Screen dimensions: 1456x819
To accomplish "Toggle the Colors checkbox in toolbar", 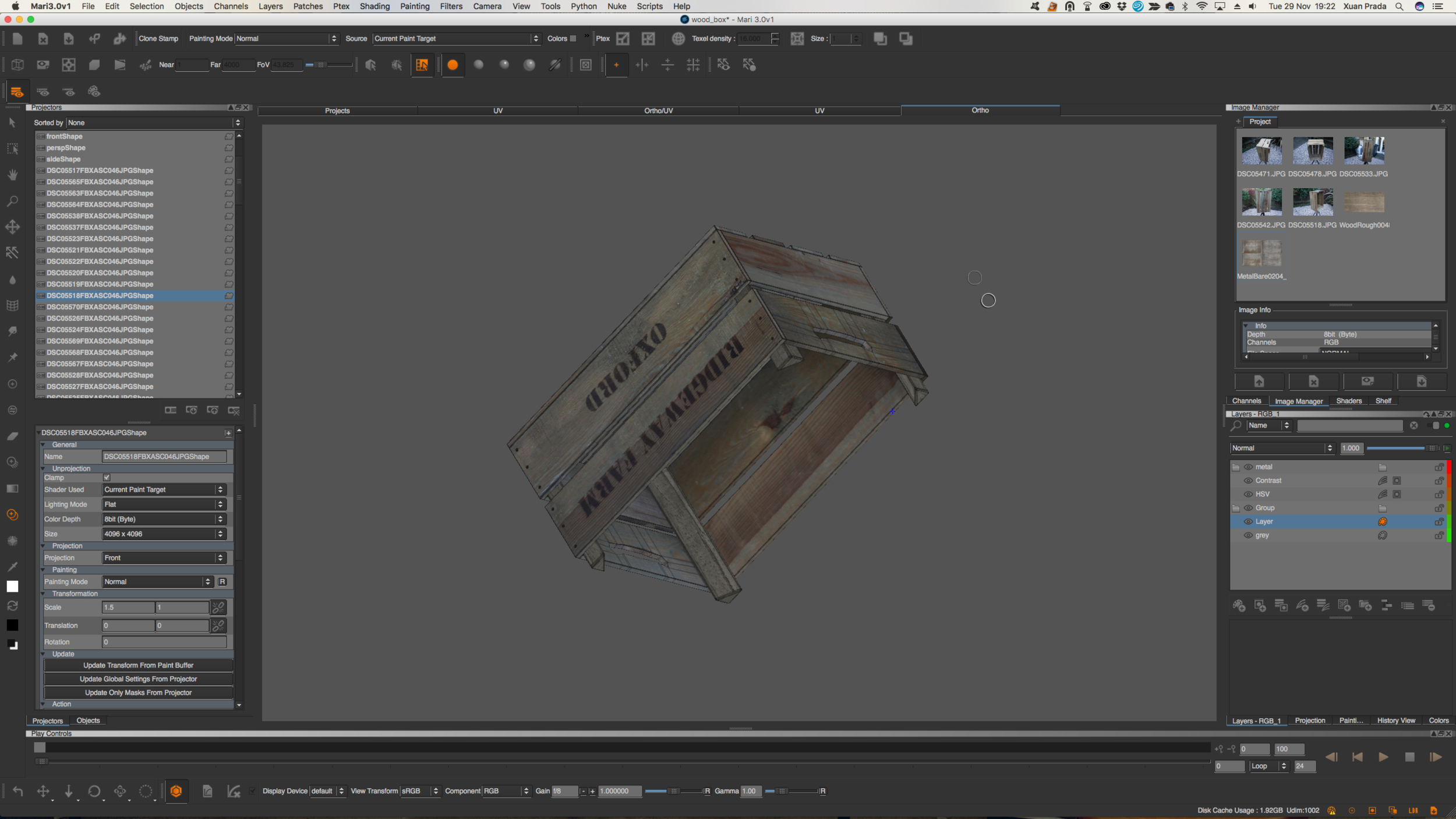I will tap(573, 38).
